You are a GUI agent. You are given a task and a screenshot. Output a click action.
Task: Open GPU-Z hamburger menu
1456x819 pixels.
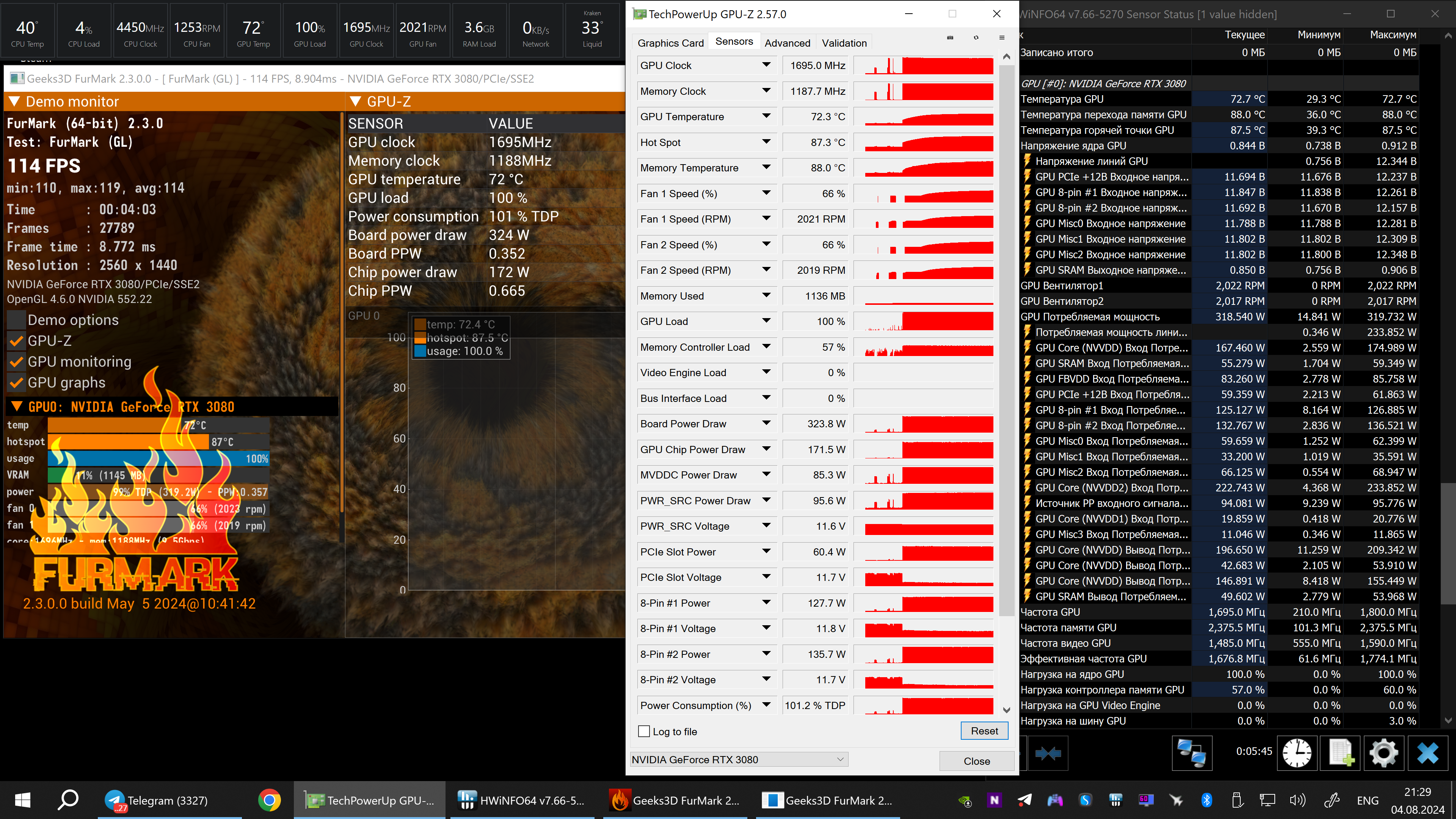[x=1001, y=38]
